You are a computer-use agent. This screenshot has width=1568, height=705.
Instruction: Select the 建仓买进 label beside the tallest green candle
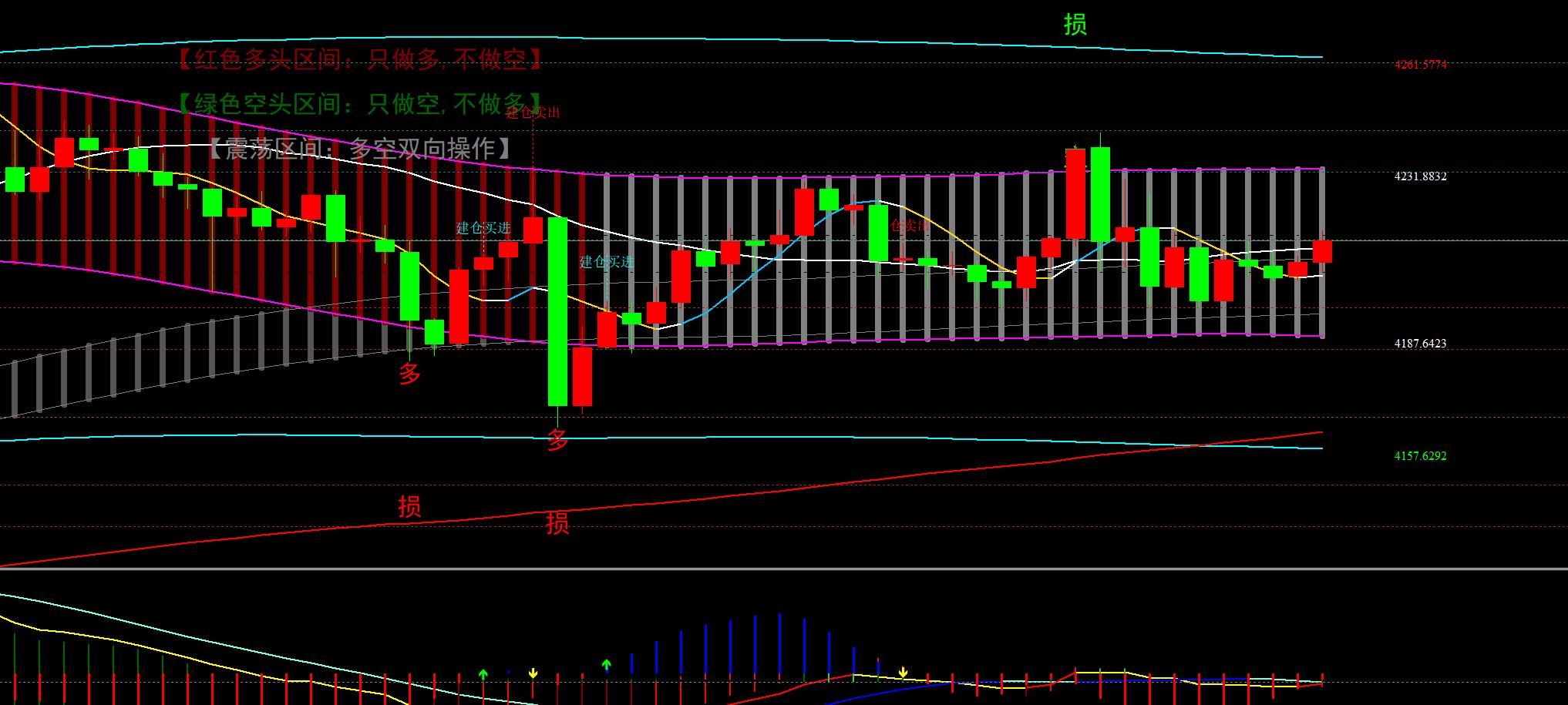pos(607,262)
